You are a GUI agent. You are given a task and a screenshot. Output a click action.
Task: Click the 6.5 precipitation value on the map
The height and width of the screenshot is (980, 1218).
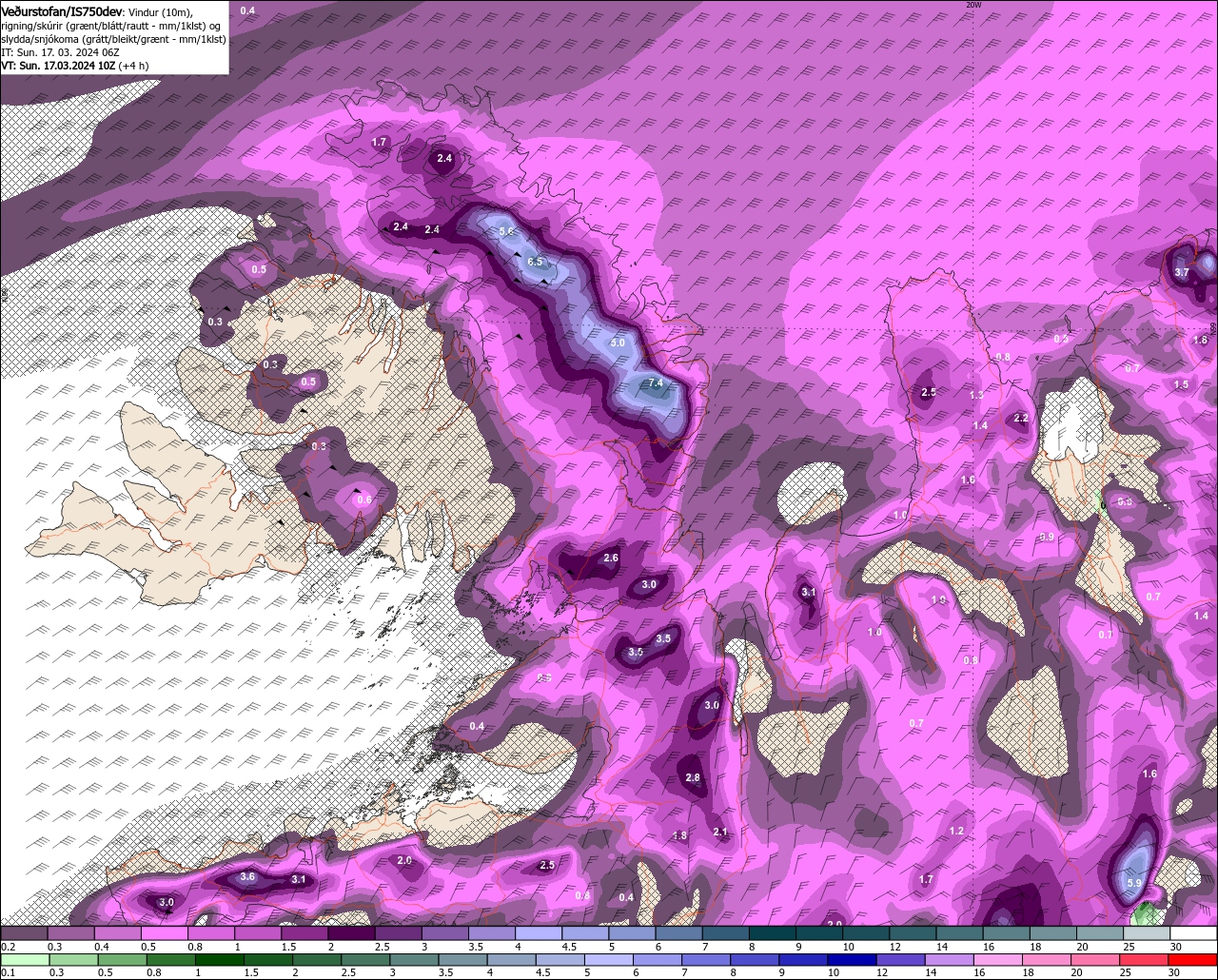tap(535, 262)
